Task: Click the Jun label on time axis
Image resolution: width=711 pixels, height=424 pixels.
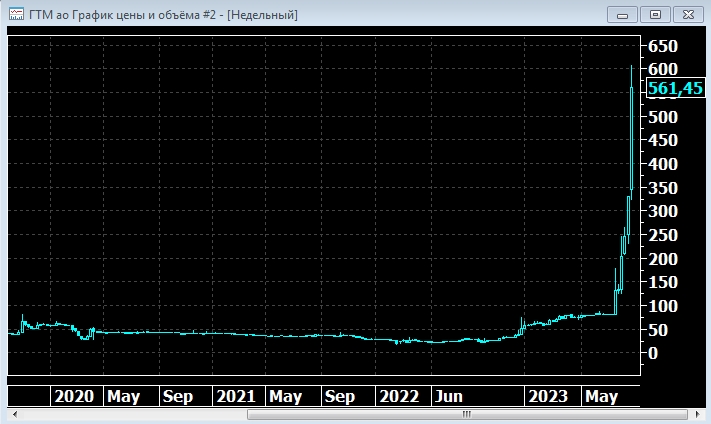Action: tap(447, 396)
